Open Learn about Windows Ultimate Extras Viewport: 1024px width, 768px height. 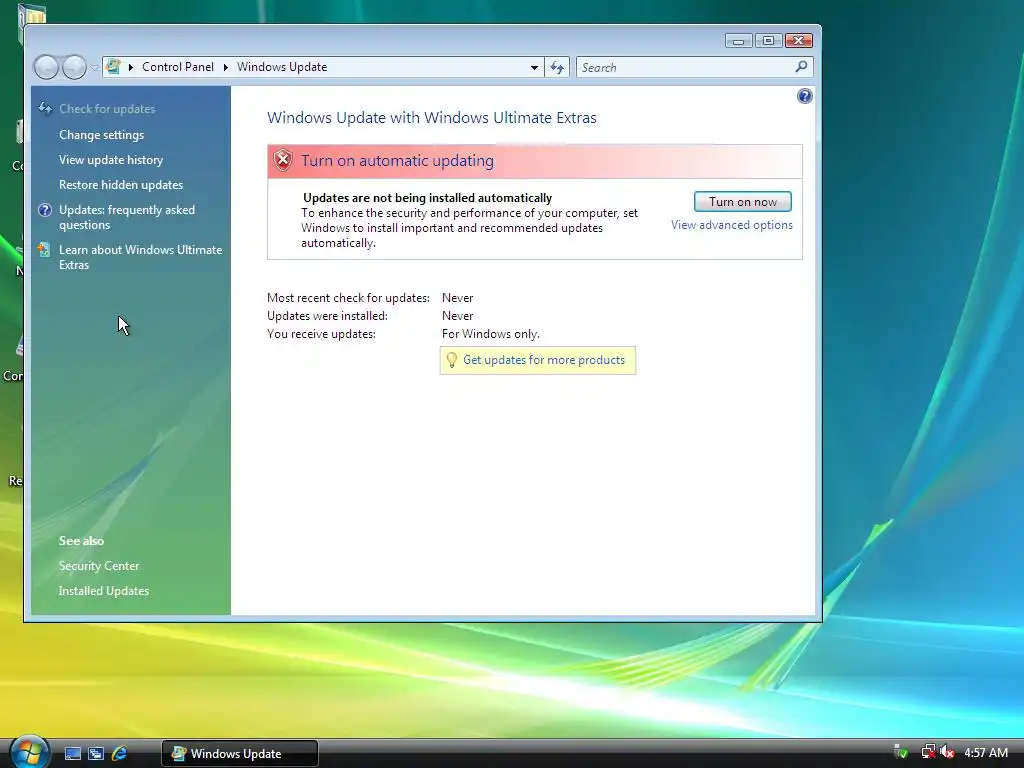tap(140, 257)
